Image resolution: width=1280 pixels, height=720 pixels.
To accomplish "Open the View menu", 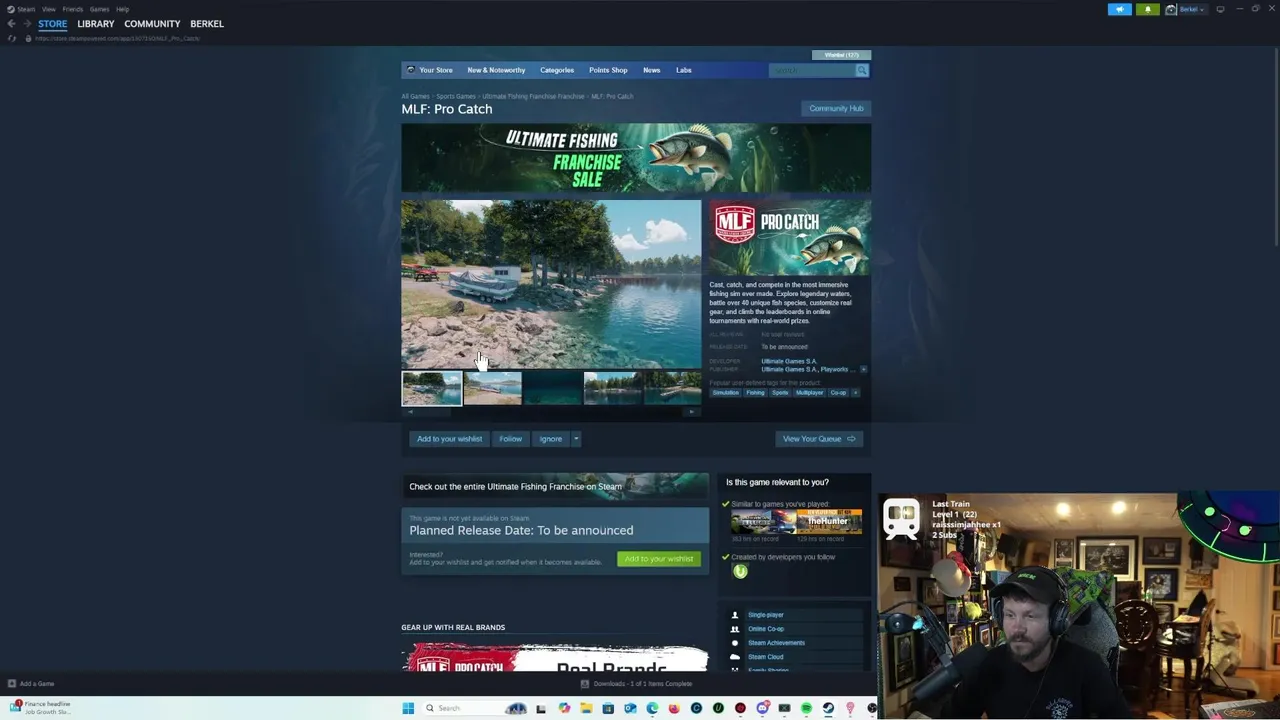I will 48,9.
